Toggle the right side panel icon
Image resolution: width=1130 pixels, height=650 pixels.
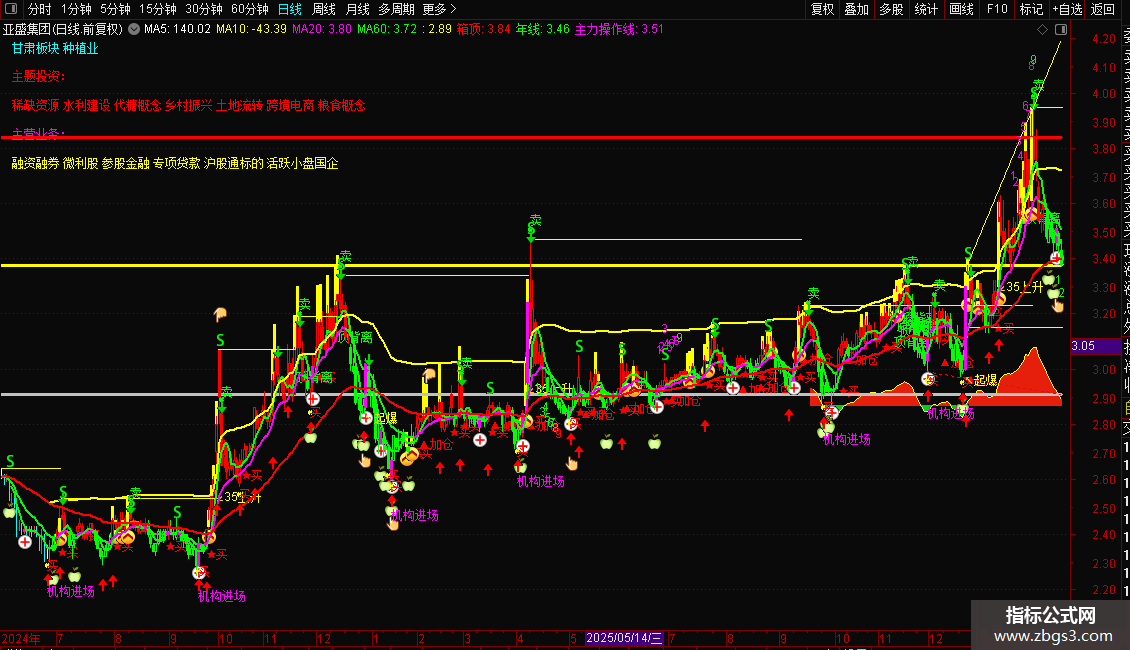[x=1061, y=30]
